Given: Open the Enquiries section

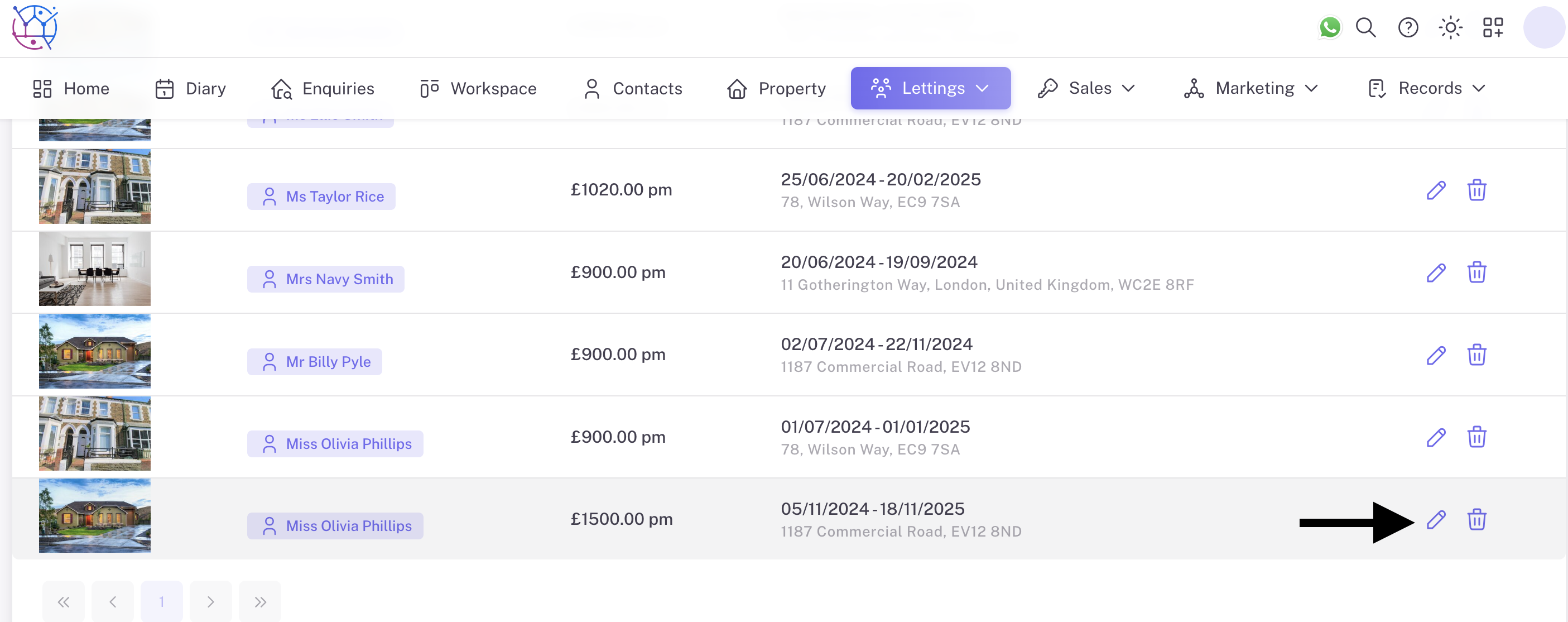Looking at the screenshot, I should point(323,88).
